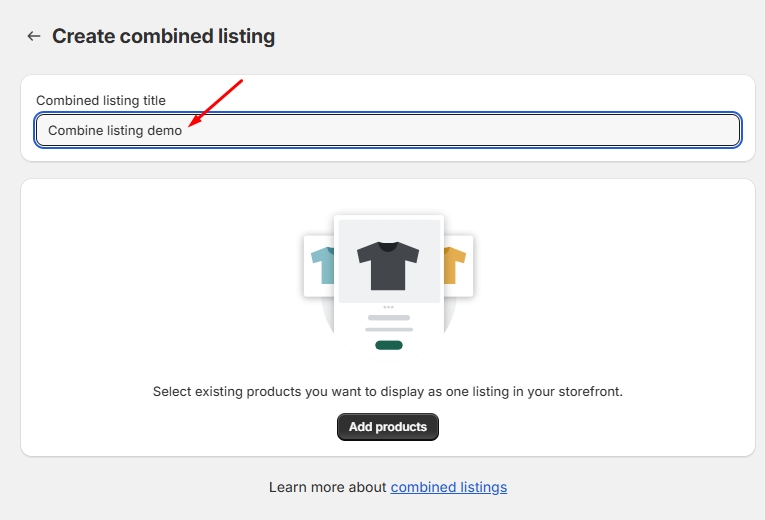The width and height of the screenshot is (765, 520).
Task: Click the back arrow beside Create combined listing
Action: pos(34,36)
